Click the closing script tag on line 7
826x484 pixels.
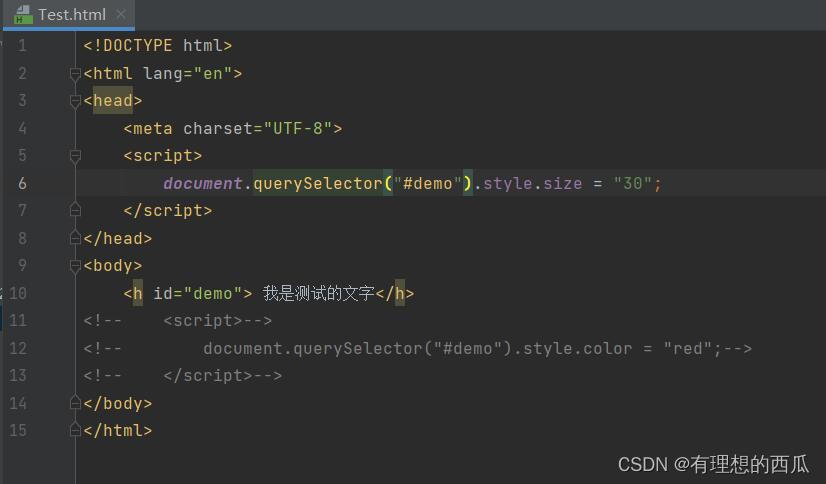click(168, 211)
